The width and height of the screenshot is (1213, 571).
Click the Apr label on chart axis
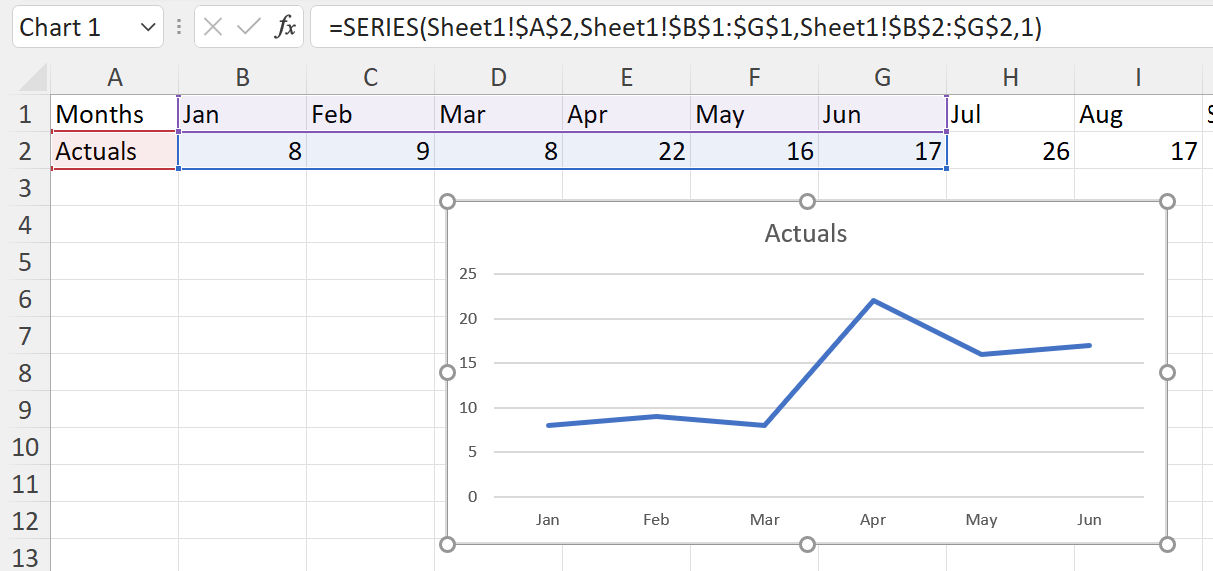[872, 520]
